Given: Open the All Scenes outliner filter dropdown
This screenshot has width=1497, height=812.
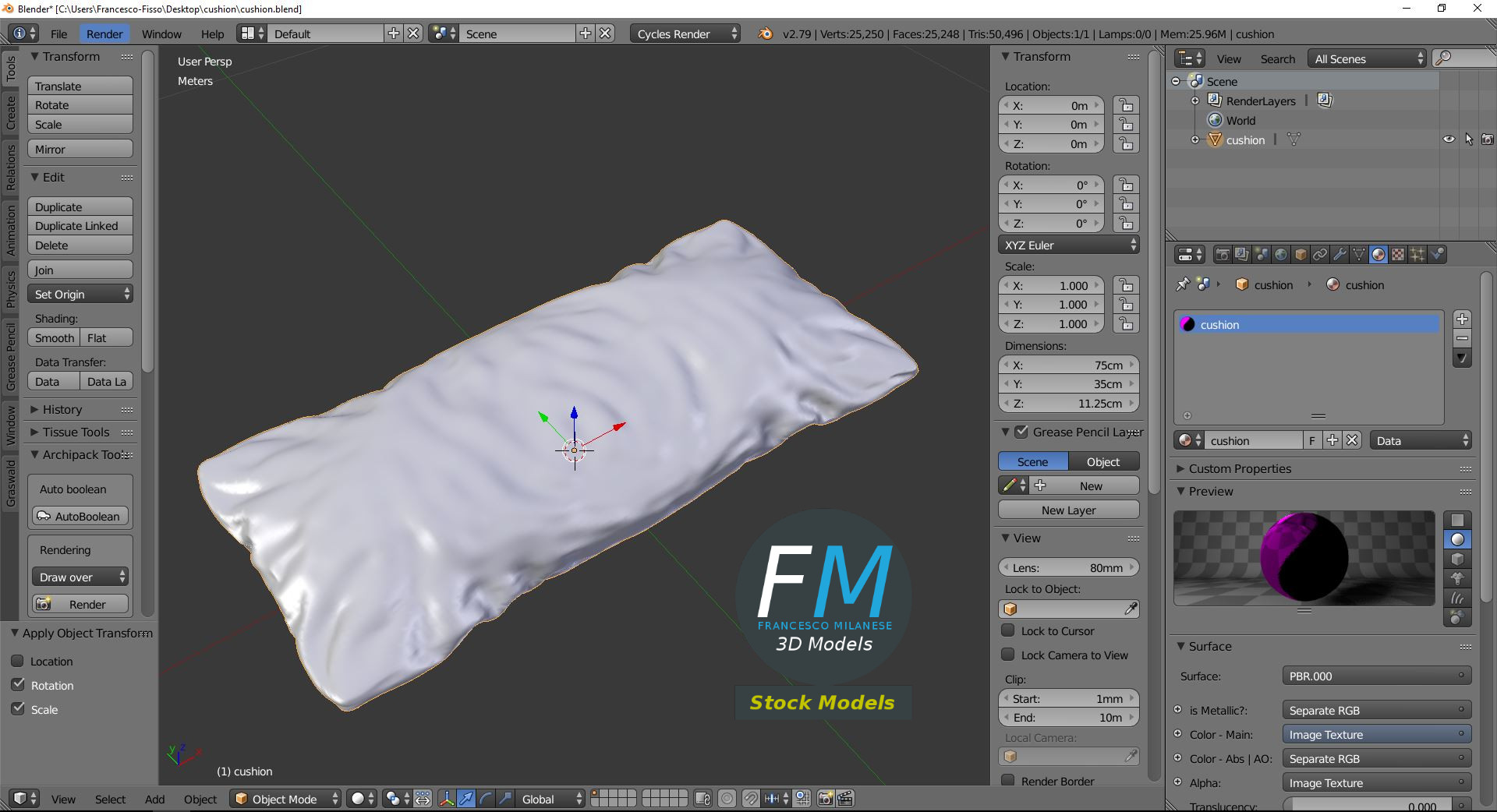Looking at the screenshot, I should (1368, 58).
